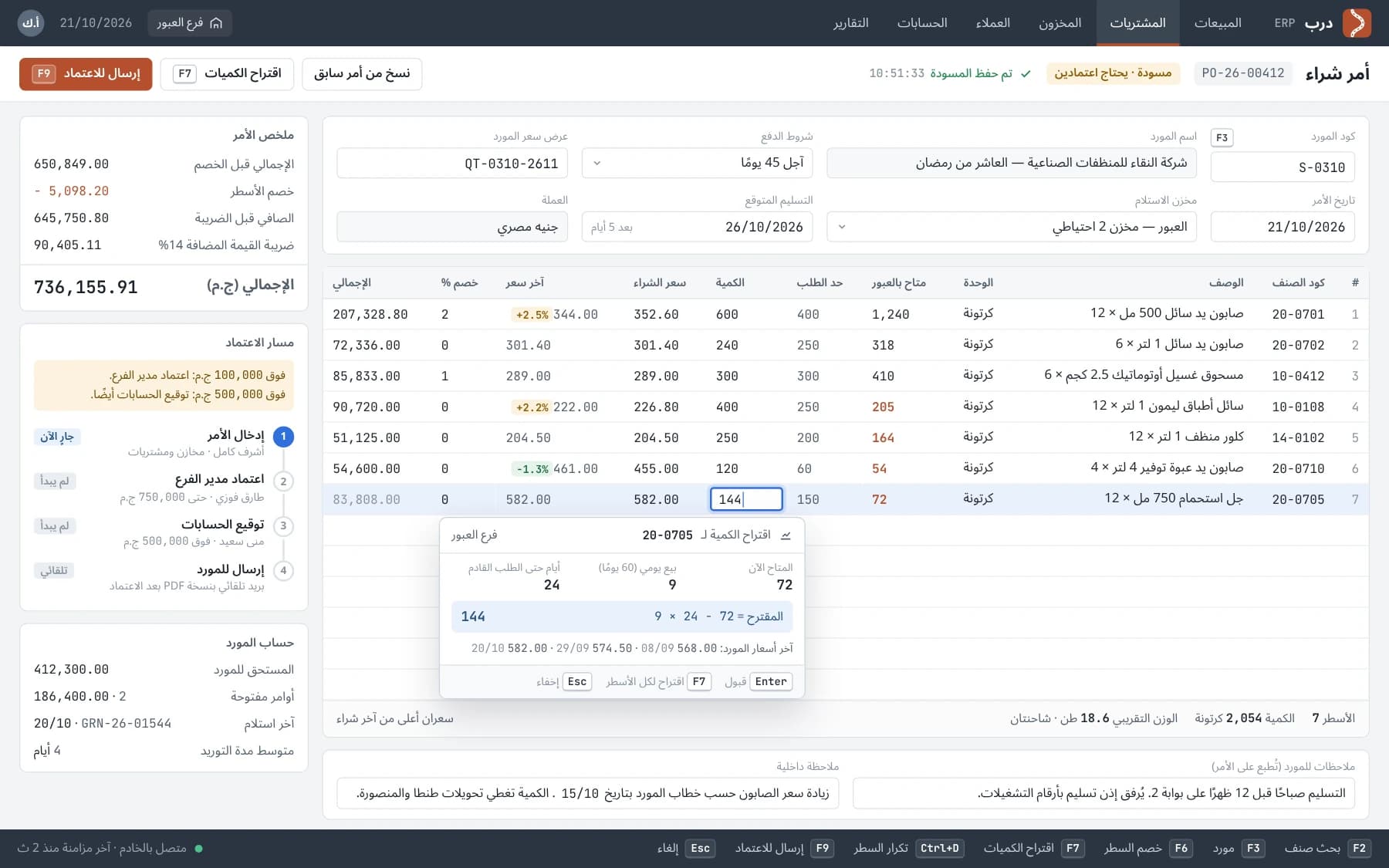Screen dimensions: 1389x868
Task: Click green connection status dot
Action: pyautogui.click(x=198, y=849)
